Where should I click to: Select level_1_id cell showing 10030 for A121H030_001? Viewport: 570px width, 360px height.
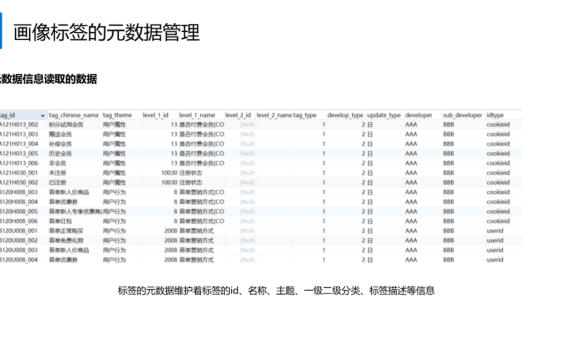(169, 173)
